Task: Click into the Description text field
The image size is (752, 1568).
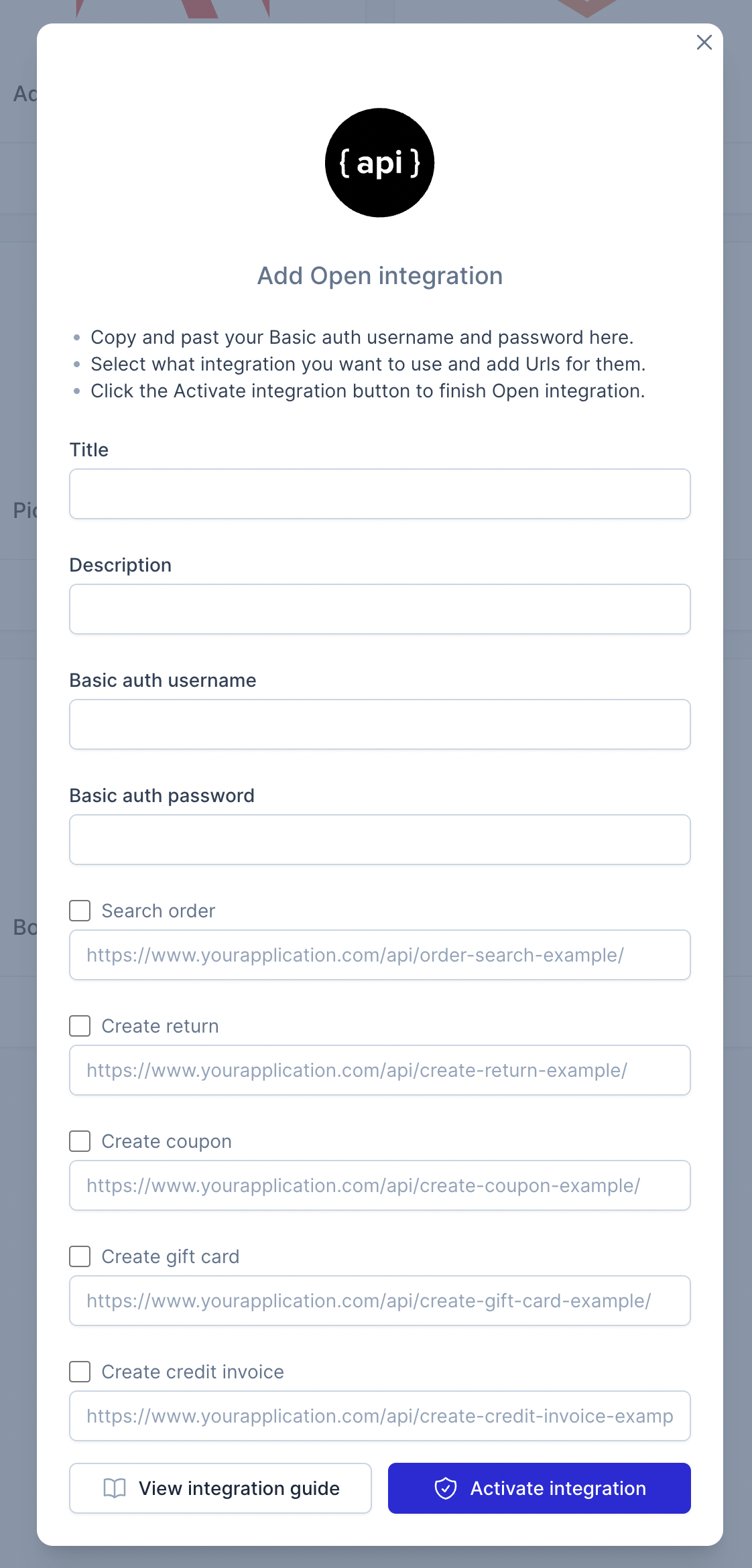Action: (380, 609)
